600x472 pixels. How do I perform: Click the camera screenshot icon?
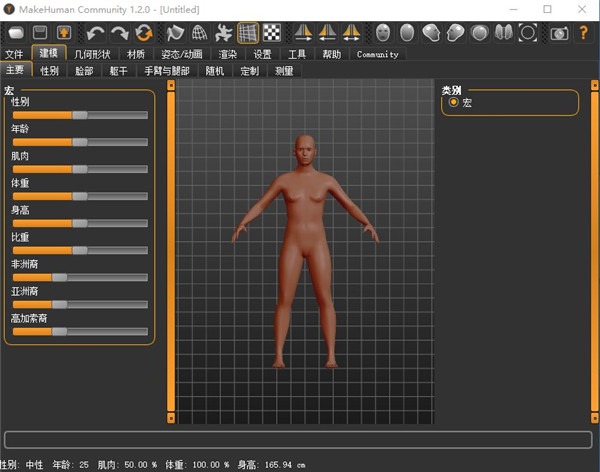pyautogui.click(x=559, y=33)
